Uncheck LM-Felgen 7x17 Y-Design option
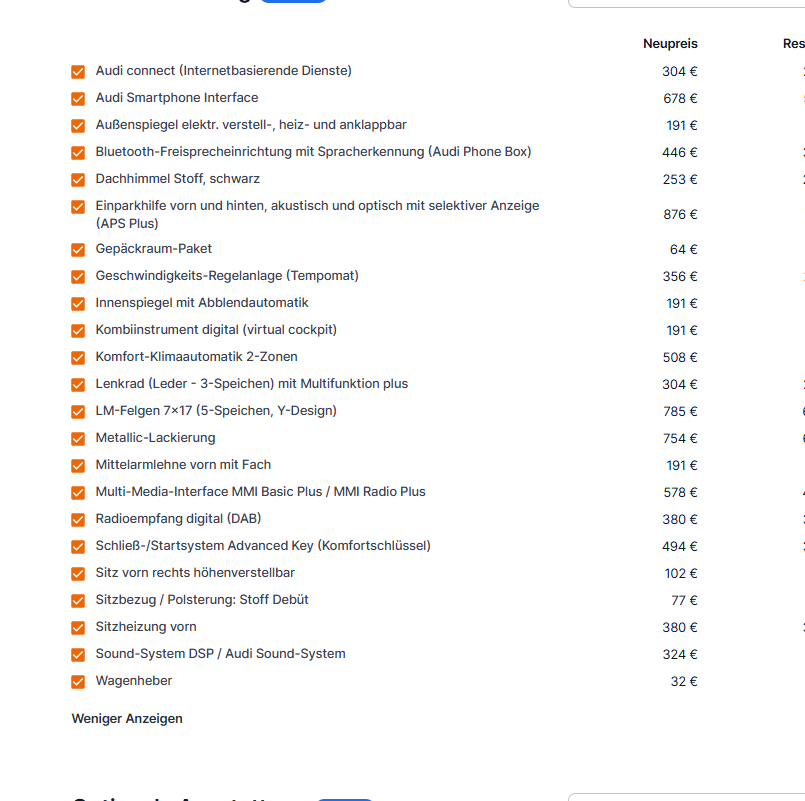The width and height of the screenshot is (805, 801). coord(78,412)
